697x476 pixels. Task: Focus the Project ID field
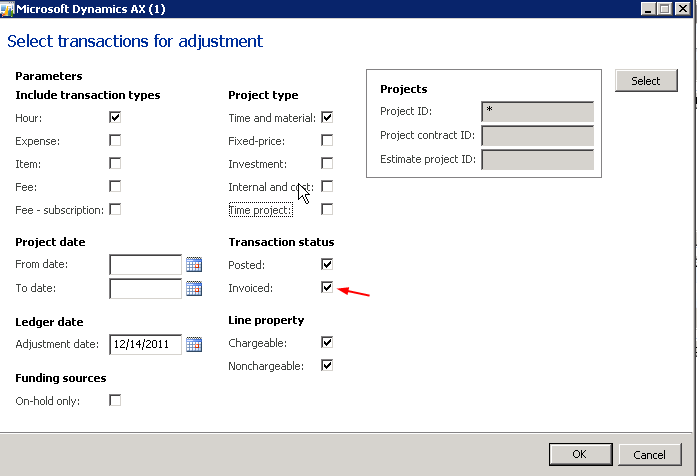tap(537, 111)
